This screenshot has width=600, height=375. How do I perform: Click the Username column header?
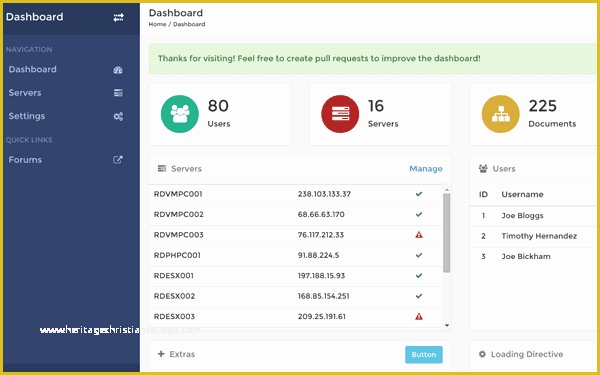tap(522, 194)
